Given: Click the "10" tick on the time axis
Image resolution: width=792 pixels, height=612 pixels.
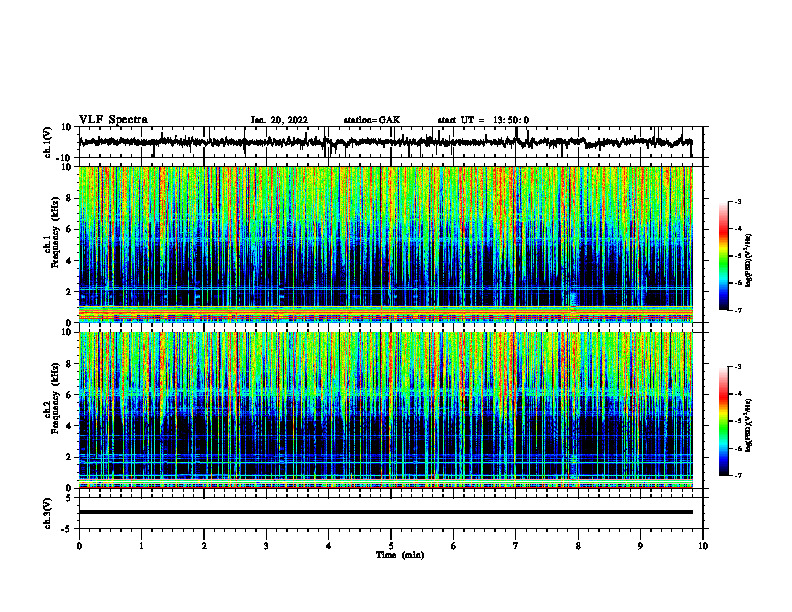Looking at the screenshot, I should click(703, 546).
